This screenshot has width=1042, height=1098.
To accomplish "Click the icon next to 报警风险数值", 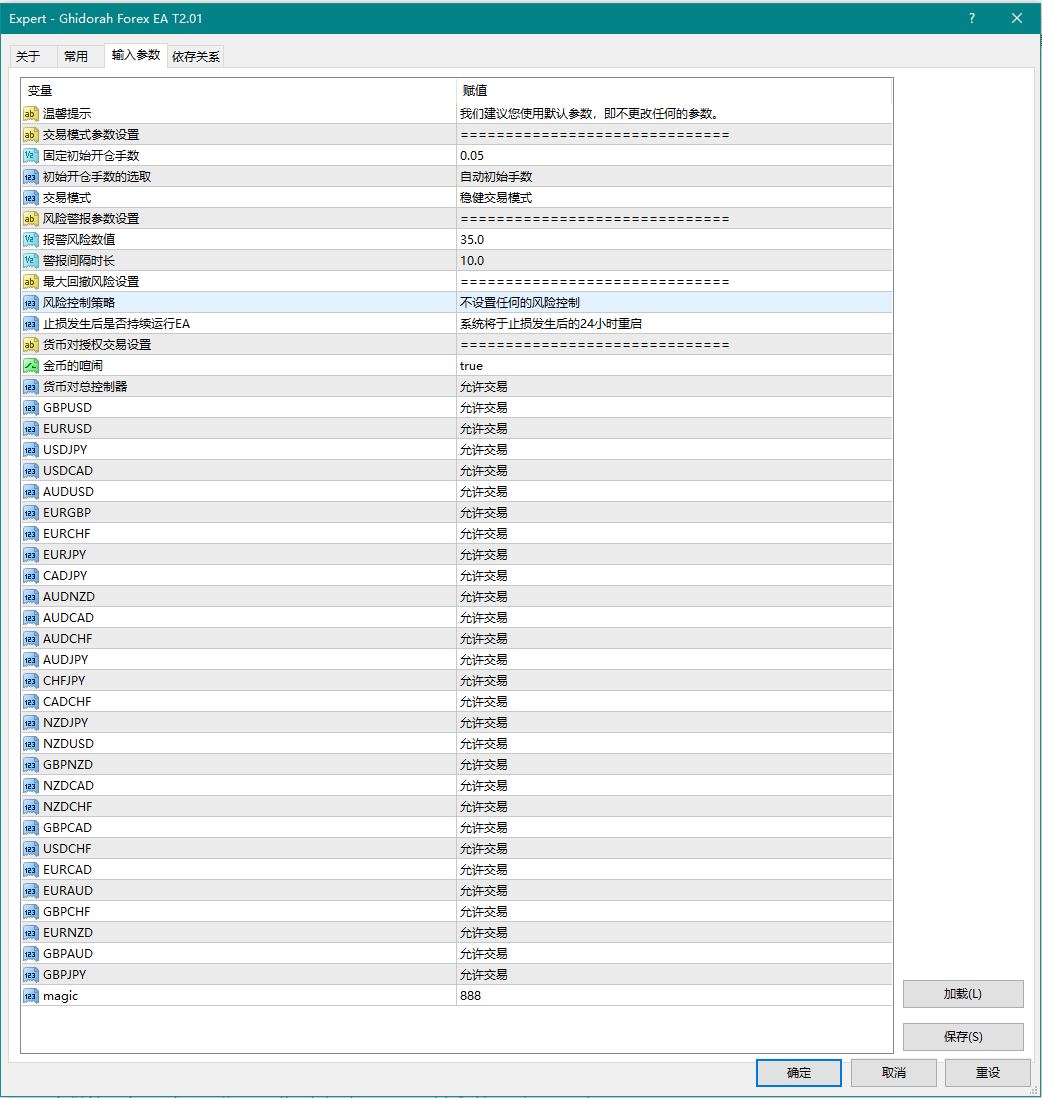I will (x=30, y=240).
